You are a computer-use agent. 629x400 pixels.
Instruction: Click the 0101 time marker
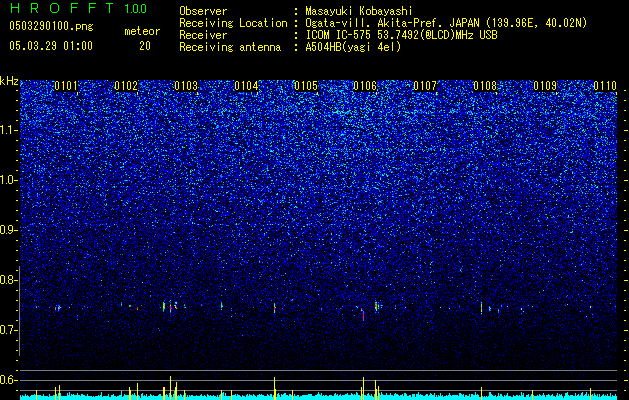pyautogui.click(x=66, y=86)
